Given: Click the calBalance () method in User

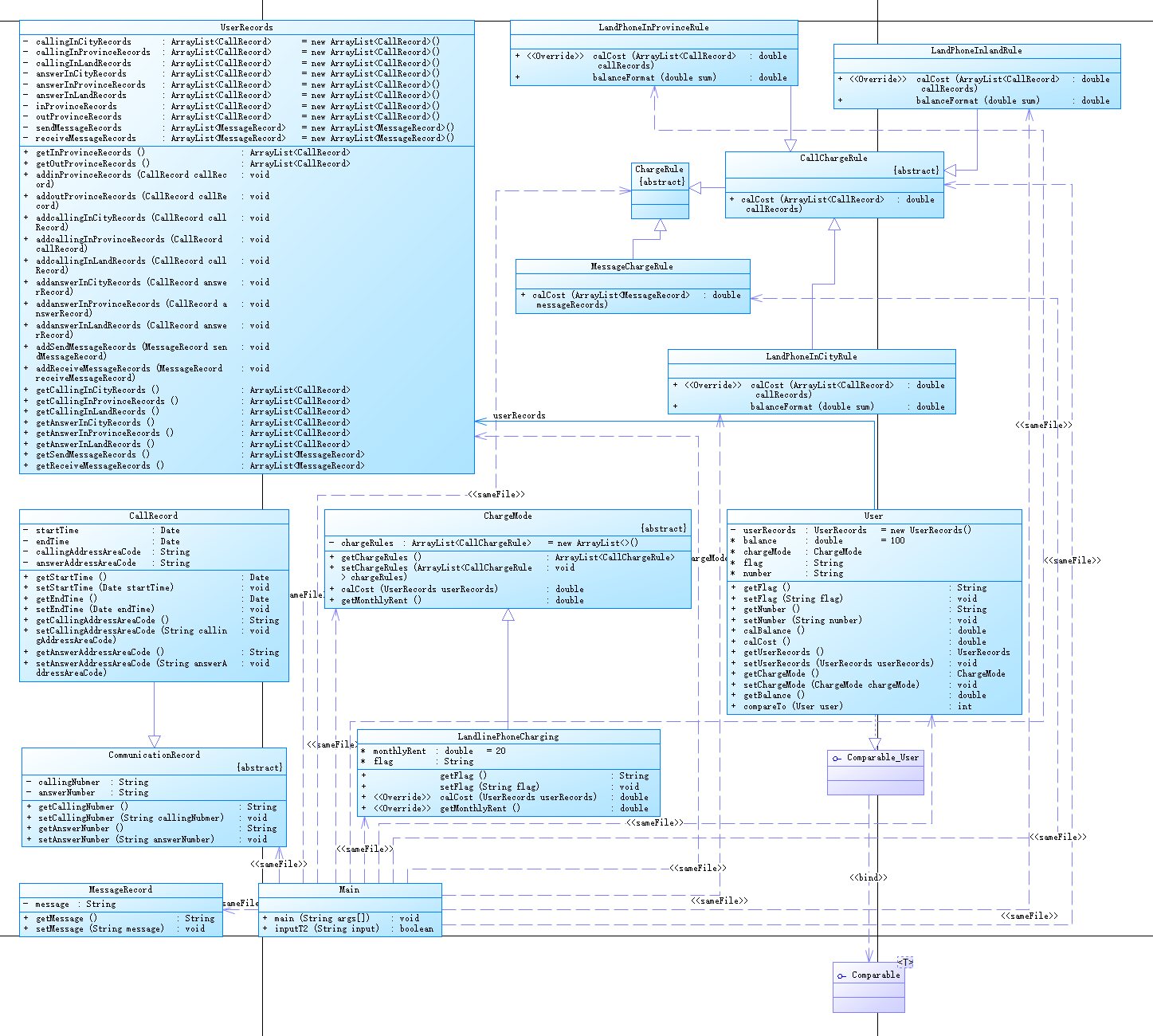Looking at the screenshot, I should point(859,631).
